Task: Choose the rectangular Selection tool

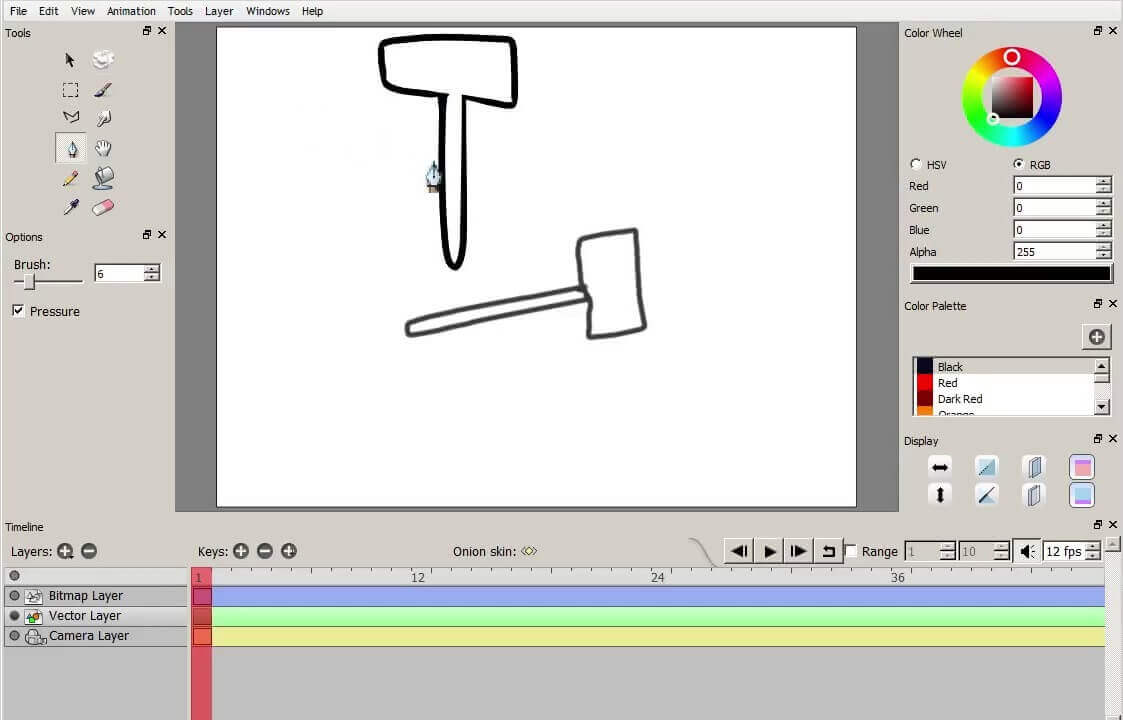Action: 70,90
